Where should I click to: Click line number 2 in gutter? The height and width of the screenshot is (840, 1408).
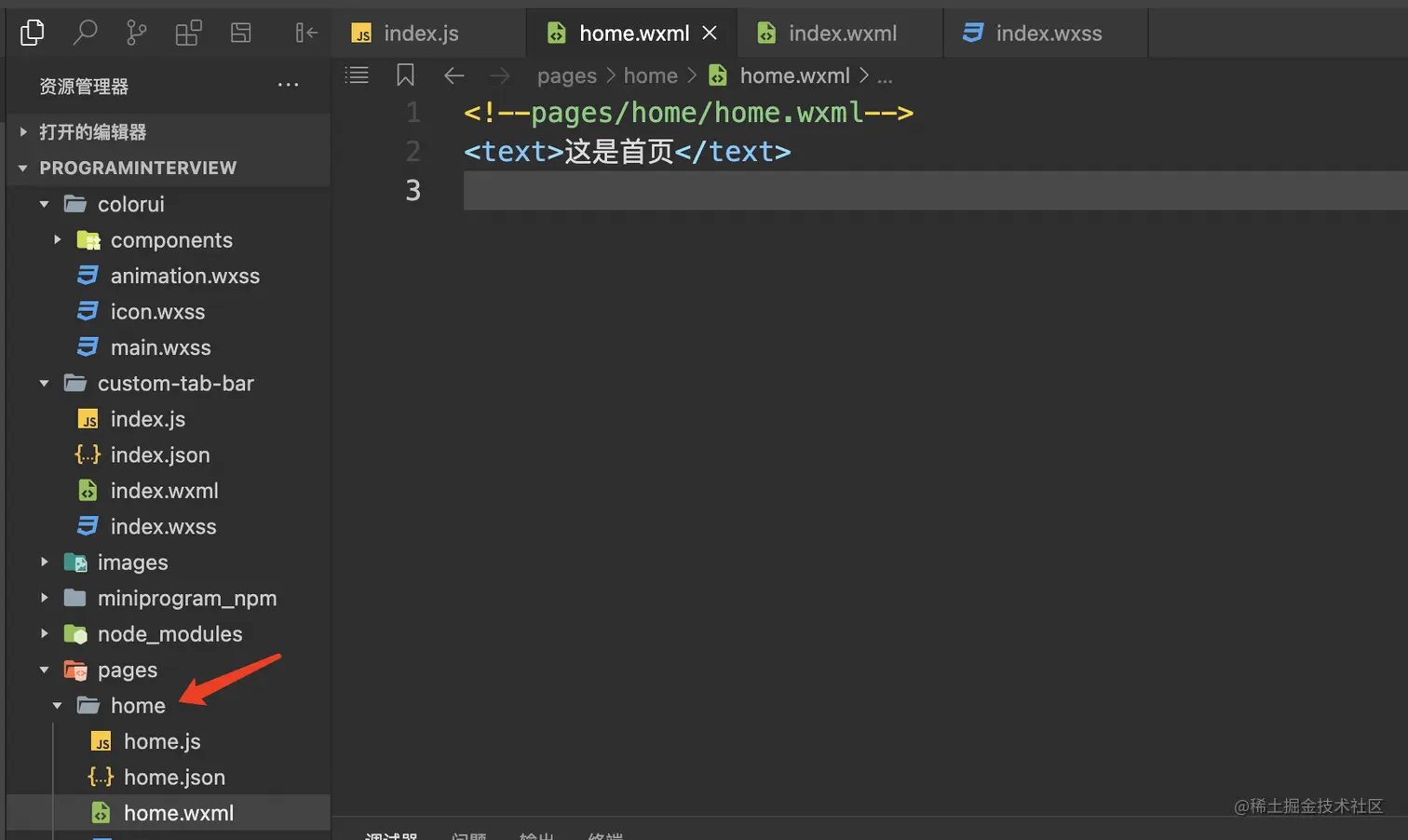coord(413,152)
